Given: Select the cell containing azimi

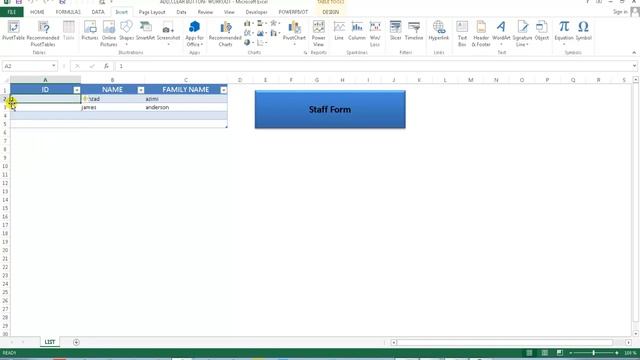Looking at the screenshot, I should [x=186, y=99].
